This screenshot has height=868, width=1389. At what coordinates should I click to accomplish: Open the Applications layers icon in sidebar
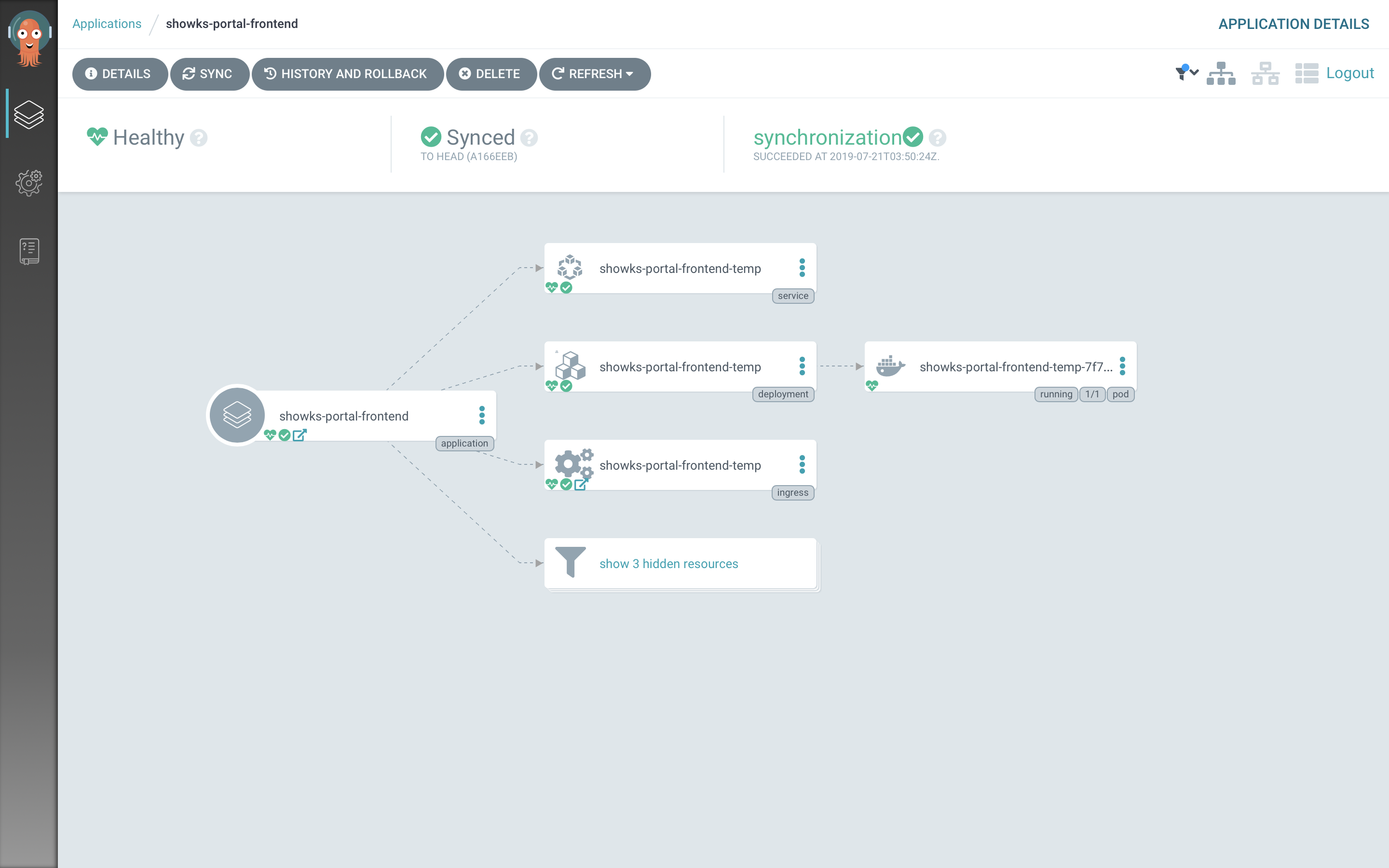tap(29, 114)
